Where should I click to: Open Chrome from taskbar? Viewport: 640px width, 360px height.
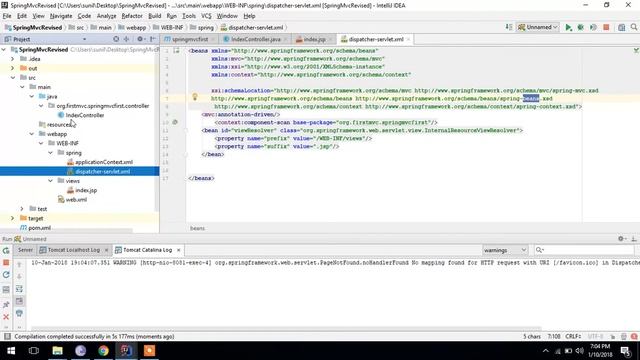[x=103, y=351]
